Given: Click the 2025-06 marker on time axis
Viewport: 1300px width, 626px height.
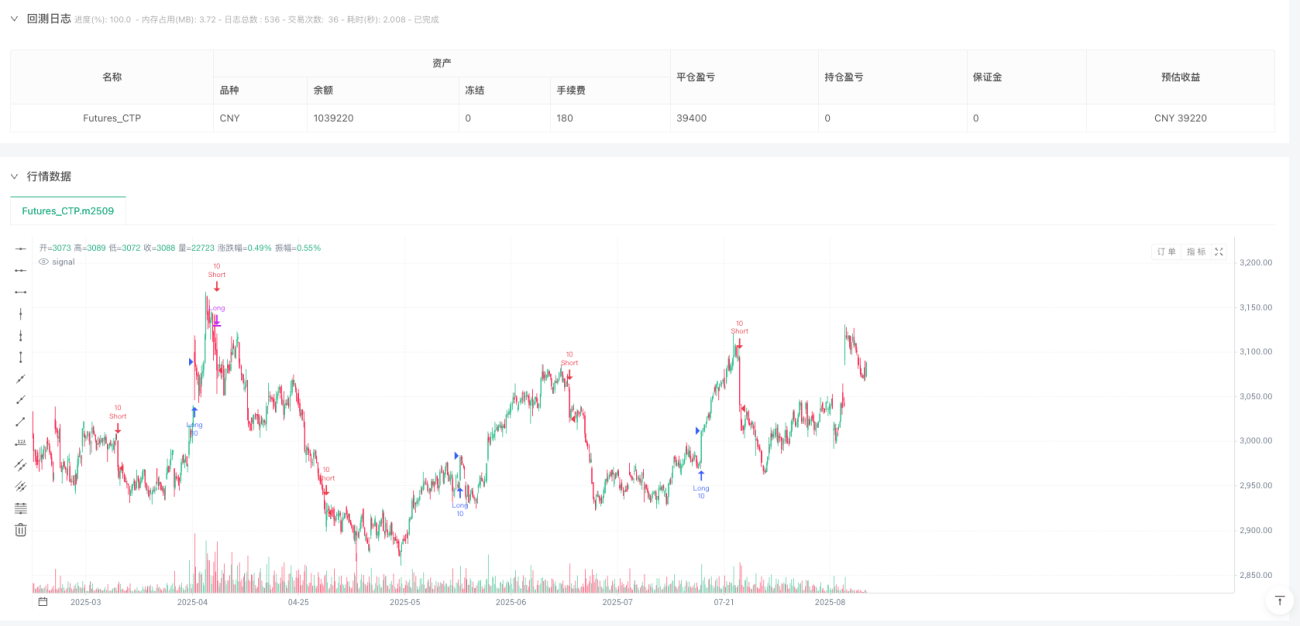Looking at the screenshot, I should pos(511,602).
